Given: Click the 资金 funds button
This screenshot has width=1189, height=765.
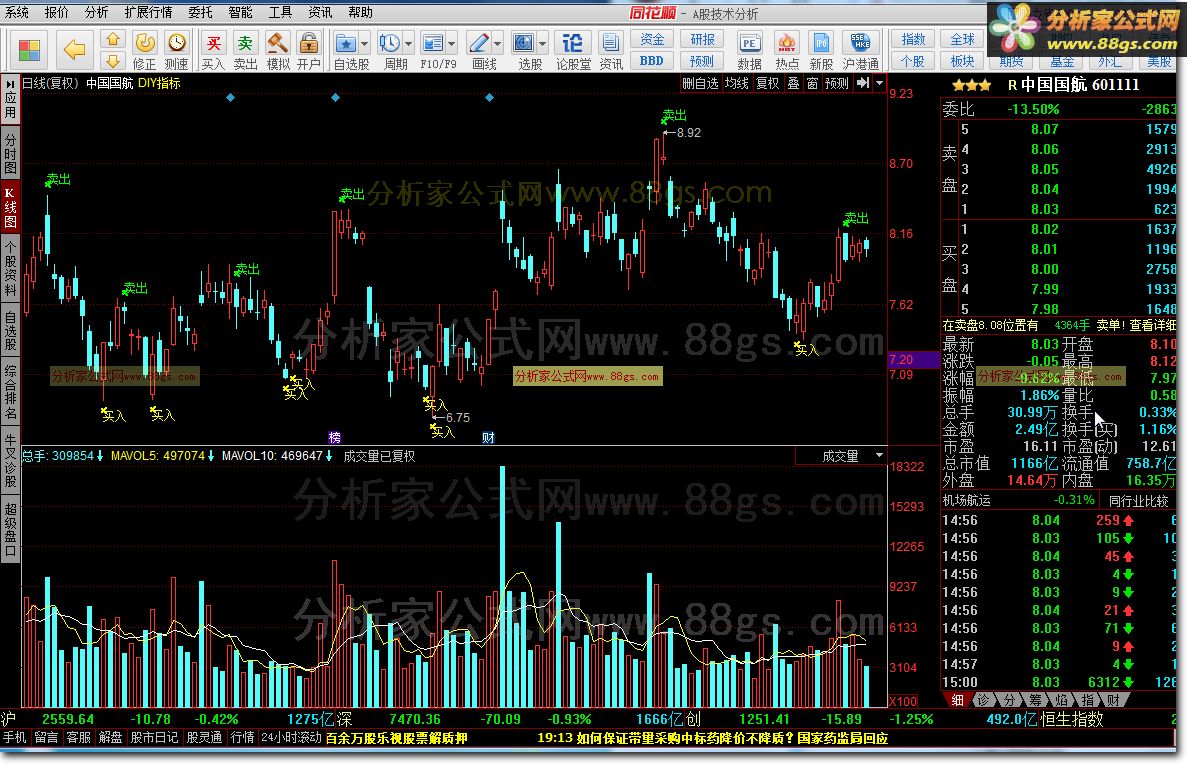Looking at the screenshot, I should click(x=652, y=39).
